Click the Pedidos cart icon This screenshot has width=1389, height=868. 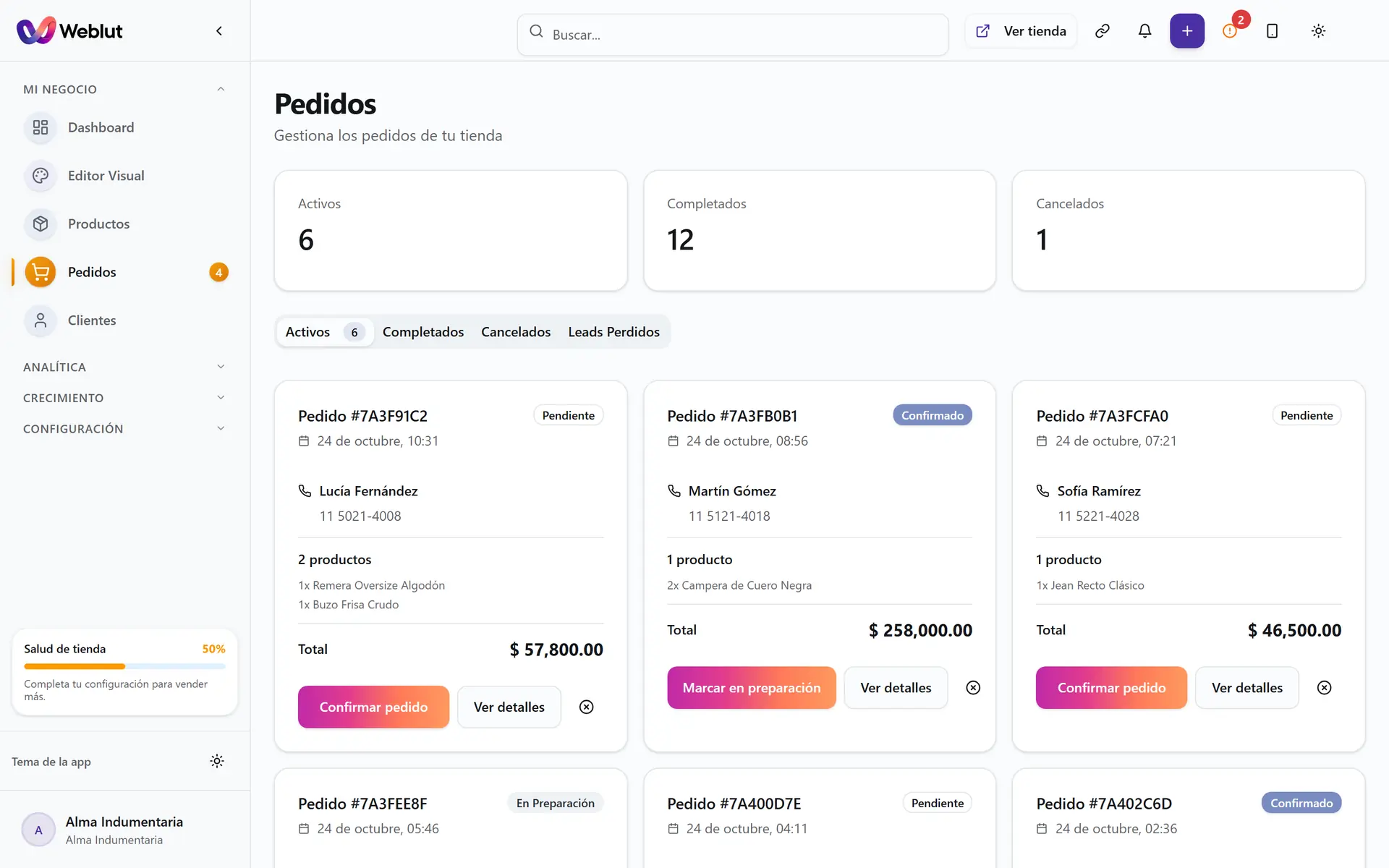click(41, 272)
